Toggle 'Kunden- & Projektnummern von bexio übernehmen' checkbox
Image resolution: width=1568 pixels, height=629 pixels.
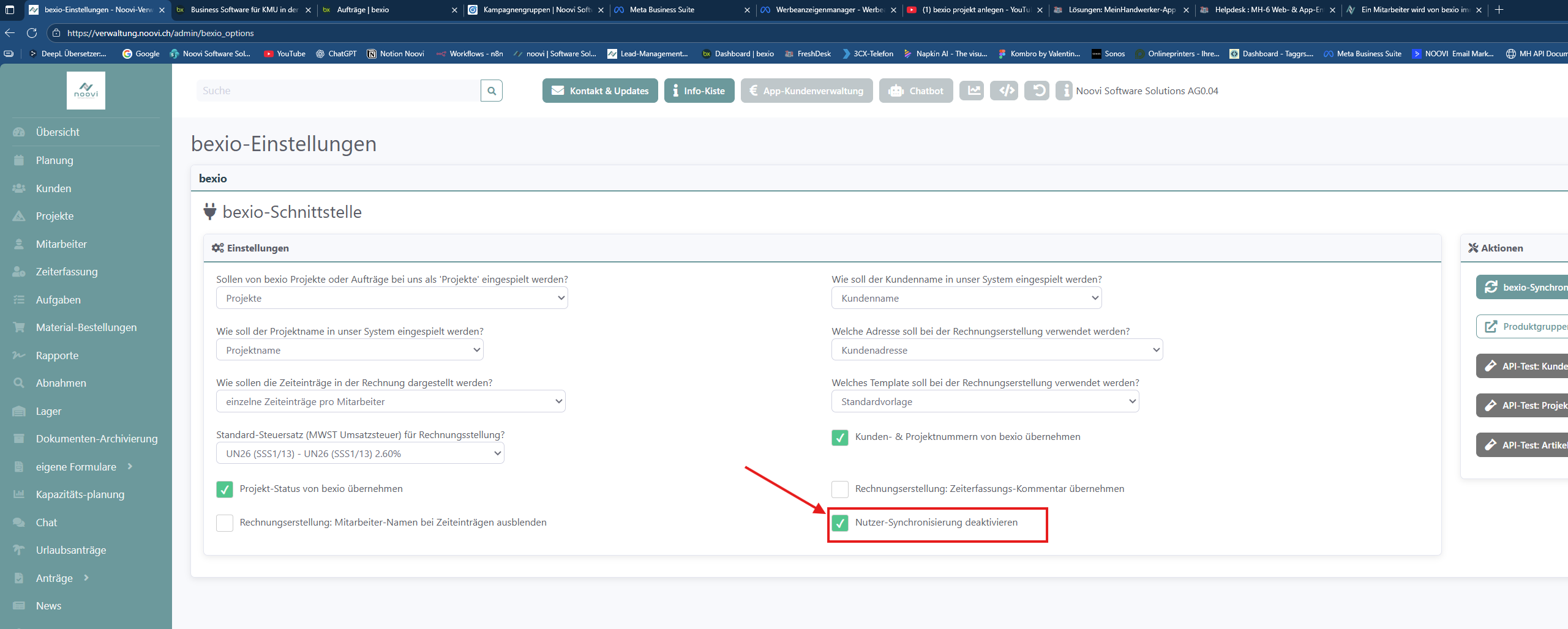(x=840, y=437)
